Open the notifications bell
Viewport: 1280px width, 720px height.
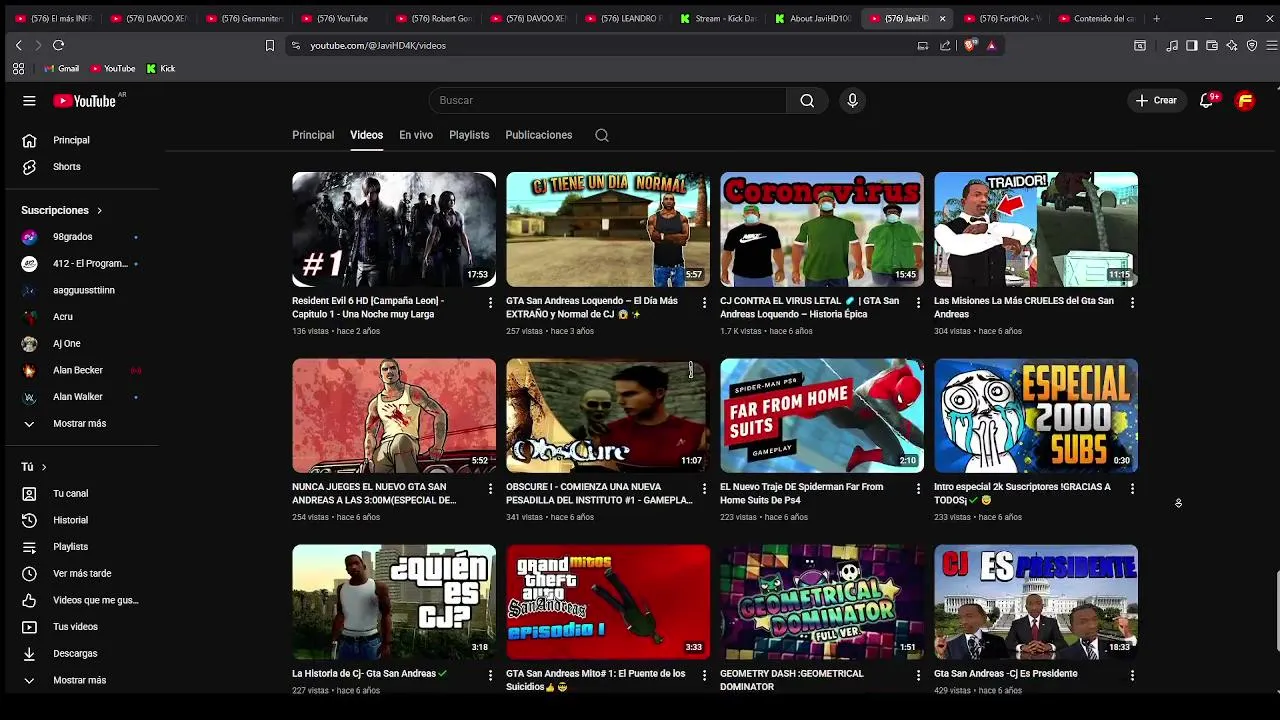click(1207, 100)
